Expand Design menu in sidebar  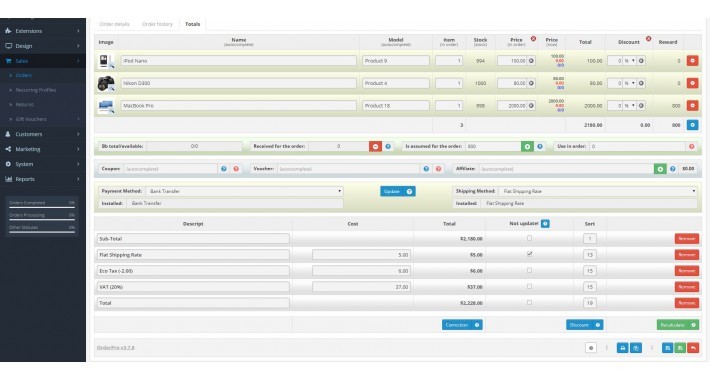(43, 46)
